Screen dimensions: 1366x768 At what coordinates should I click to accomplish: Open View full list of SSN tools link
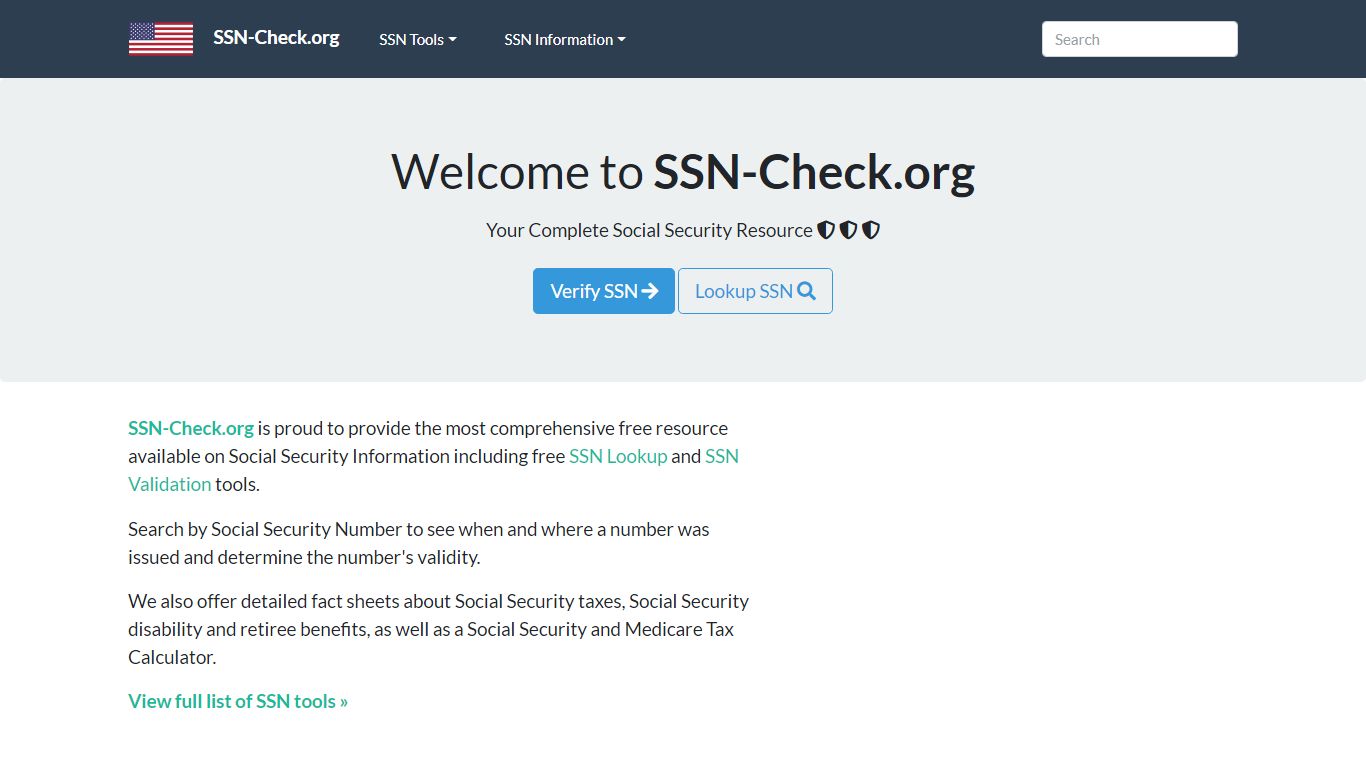click(238, 701)
